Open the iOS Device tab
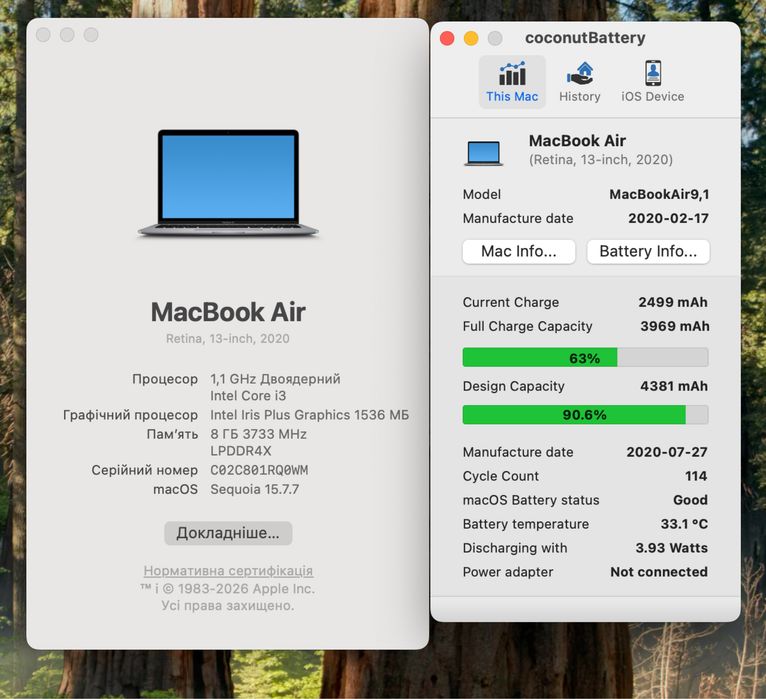Viewport: 766px width, 699px height. coord(653,82)
